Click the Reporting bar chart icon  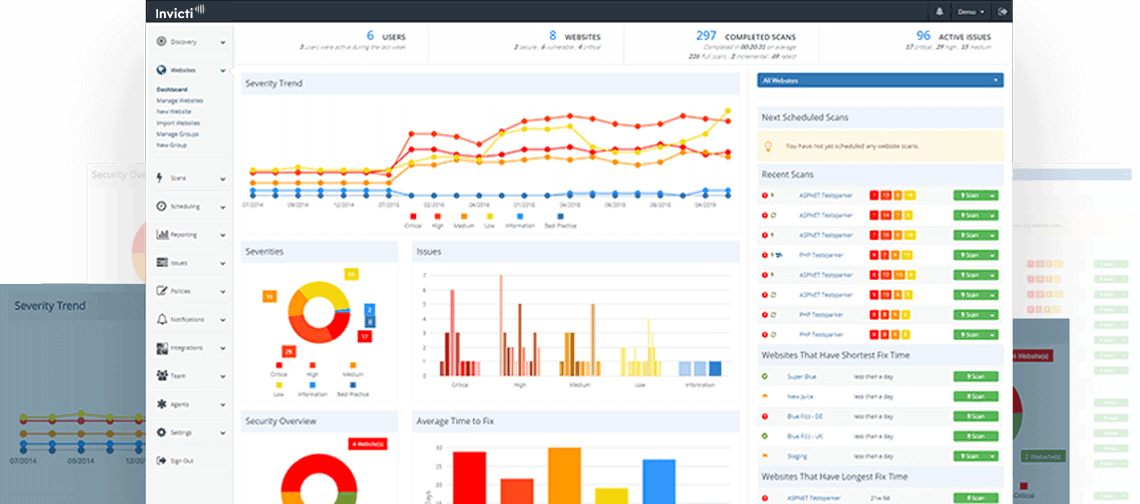click(x=162, y=234)
